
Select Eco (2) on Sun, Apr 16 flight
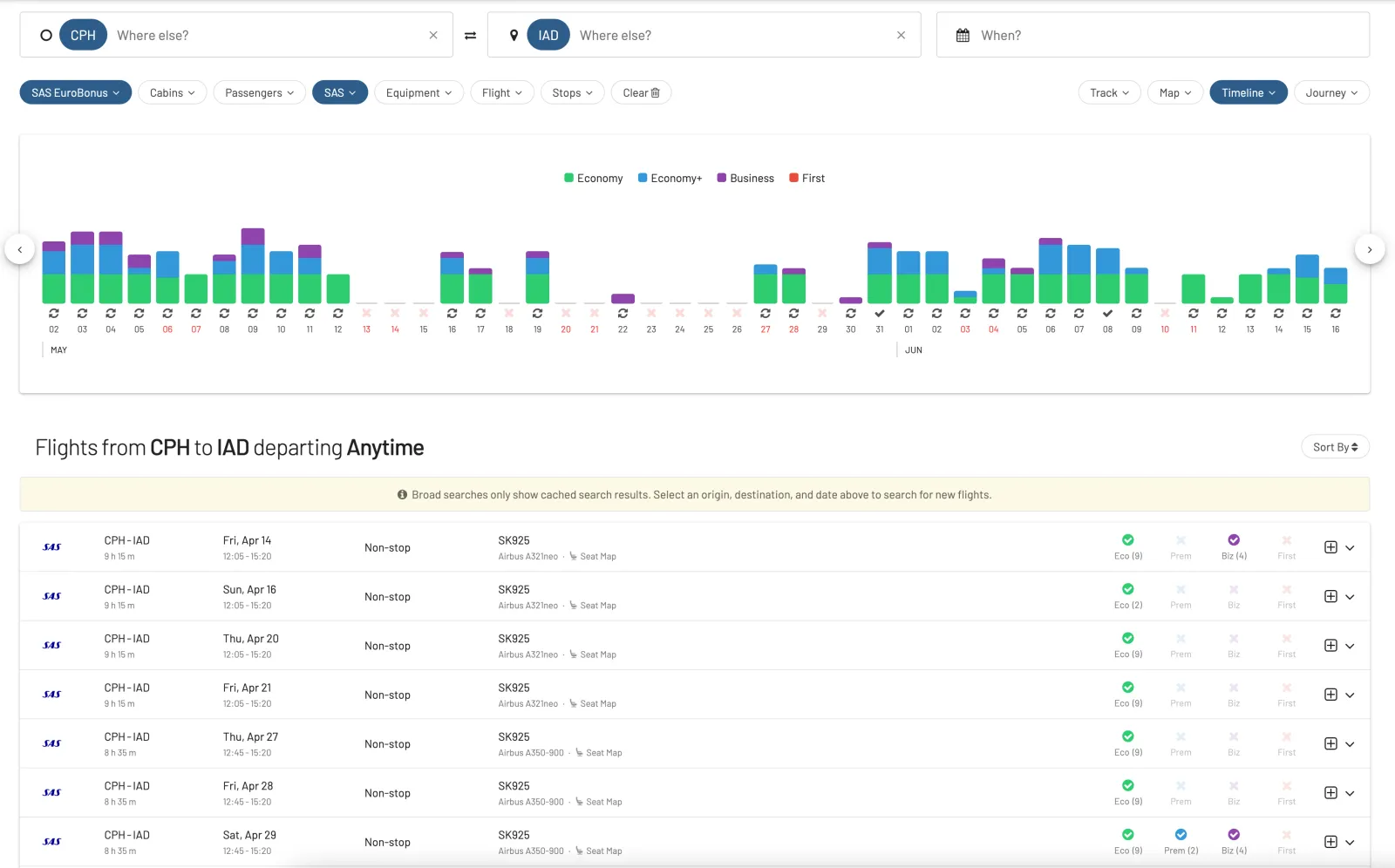(x=1128, y=597)
